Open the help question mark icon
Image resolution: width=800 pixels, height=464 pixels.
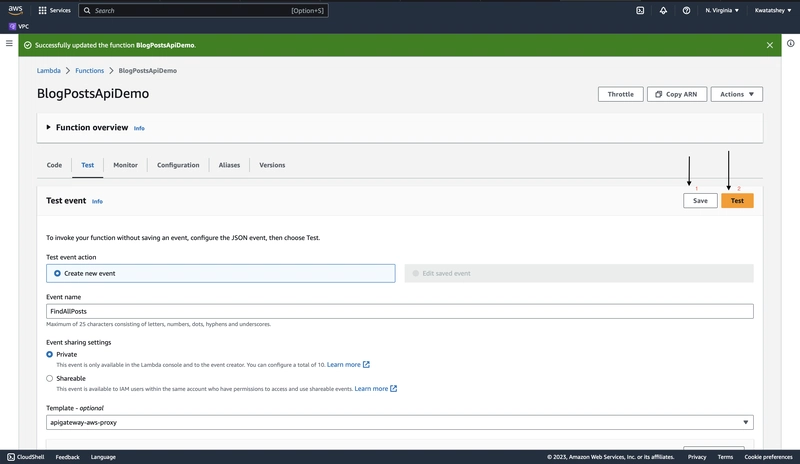pos(686,10)
